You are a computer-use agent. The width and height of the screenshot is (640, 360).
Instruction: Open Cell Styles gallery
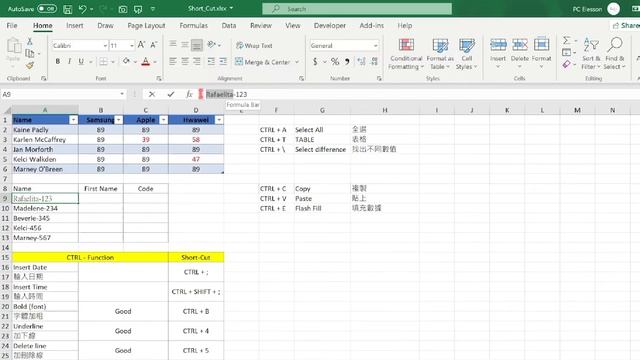coord(467,54)
